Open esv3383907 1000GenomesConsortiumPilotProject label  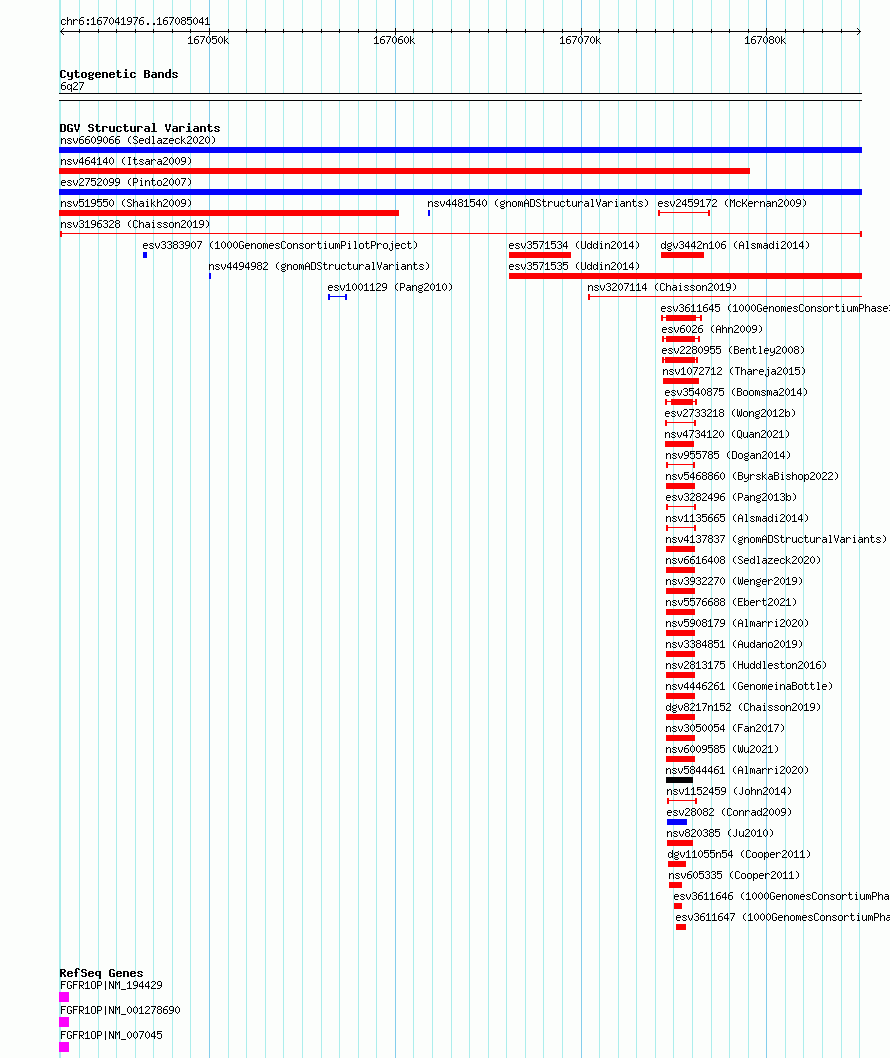tap(280, 245)
